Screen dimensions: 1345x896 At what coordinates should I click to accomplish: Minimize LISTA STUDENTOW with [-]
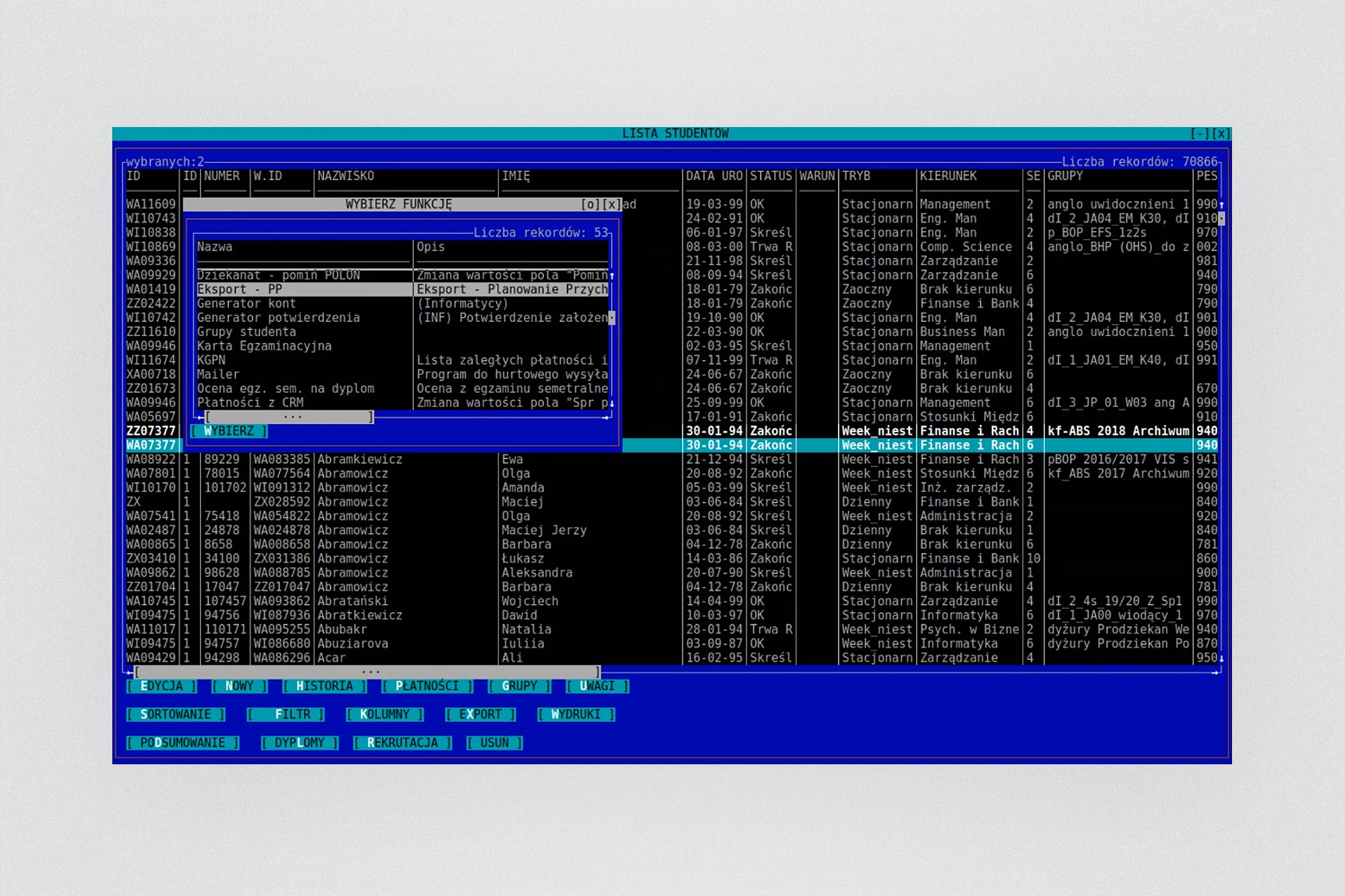click(1199, 134)
